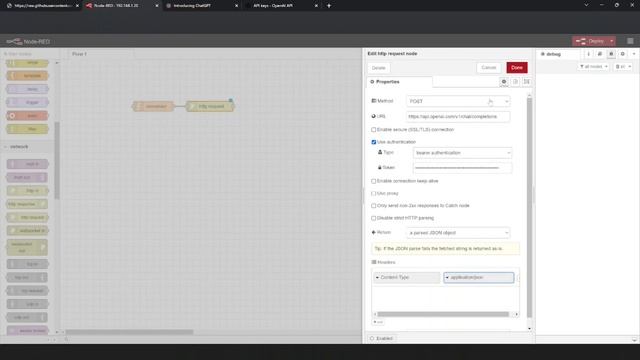Open authentication Type dropdown
The height and width of the screenshot is (360, 640).
[462, 153]
